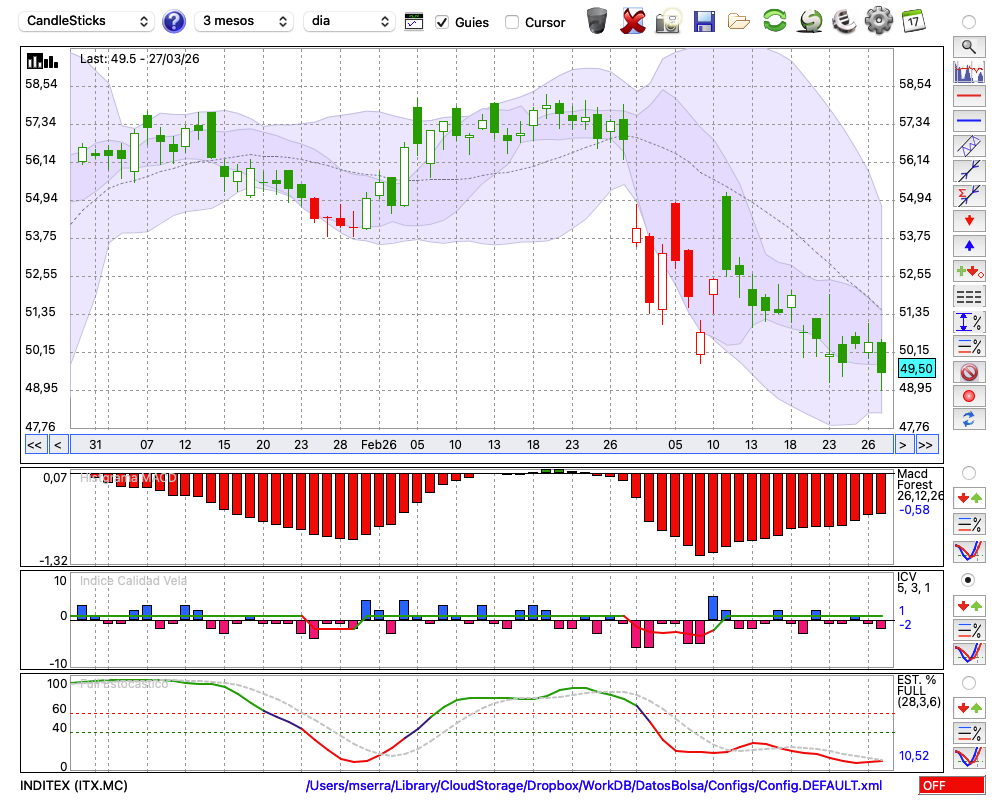Select the radio button beside Macd Forest panel
This screenshot has width=1000, height=800.
(x=968, y=472)
